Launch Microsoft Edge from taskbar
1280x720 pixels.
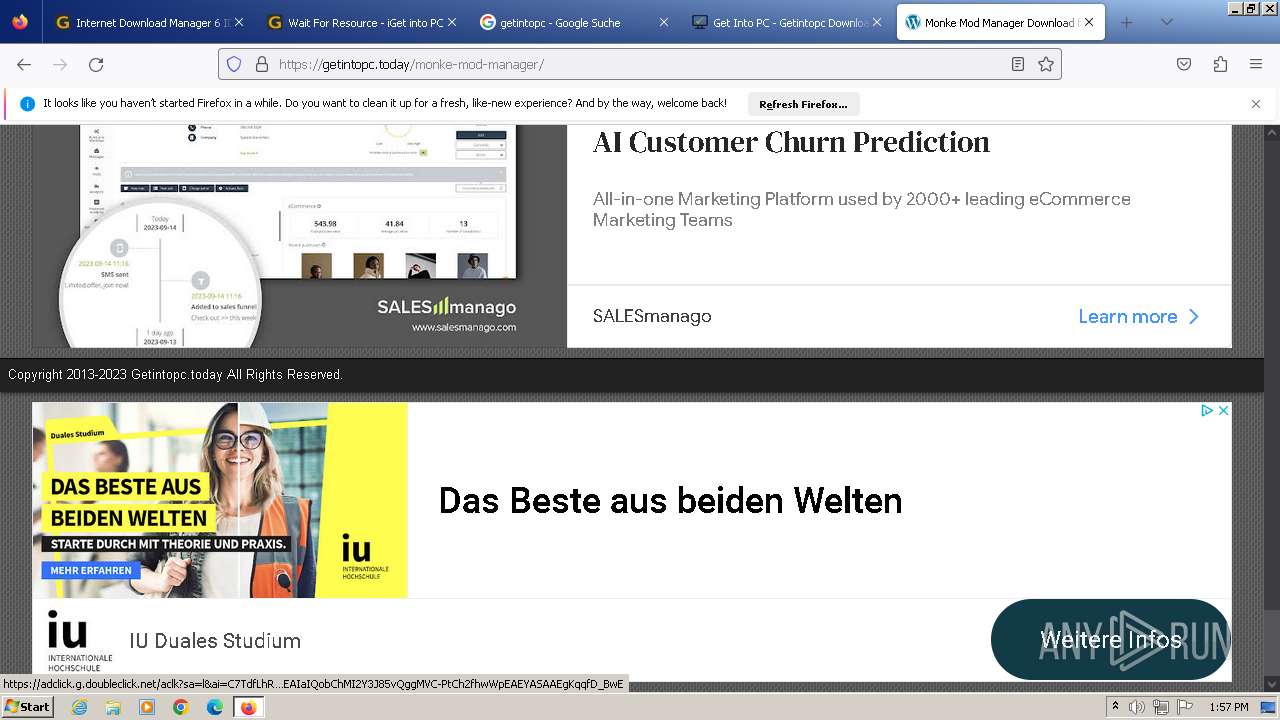(215, 707)
